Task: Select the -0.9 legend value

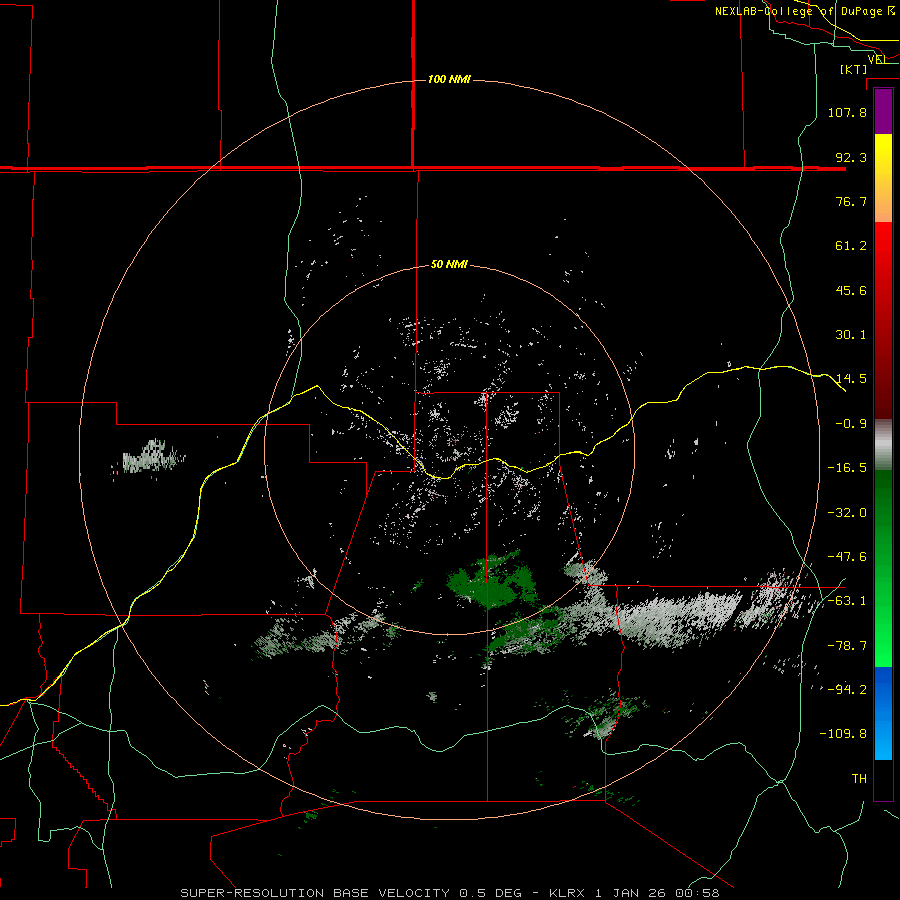Action: click(x=851, y=424)
